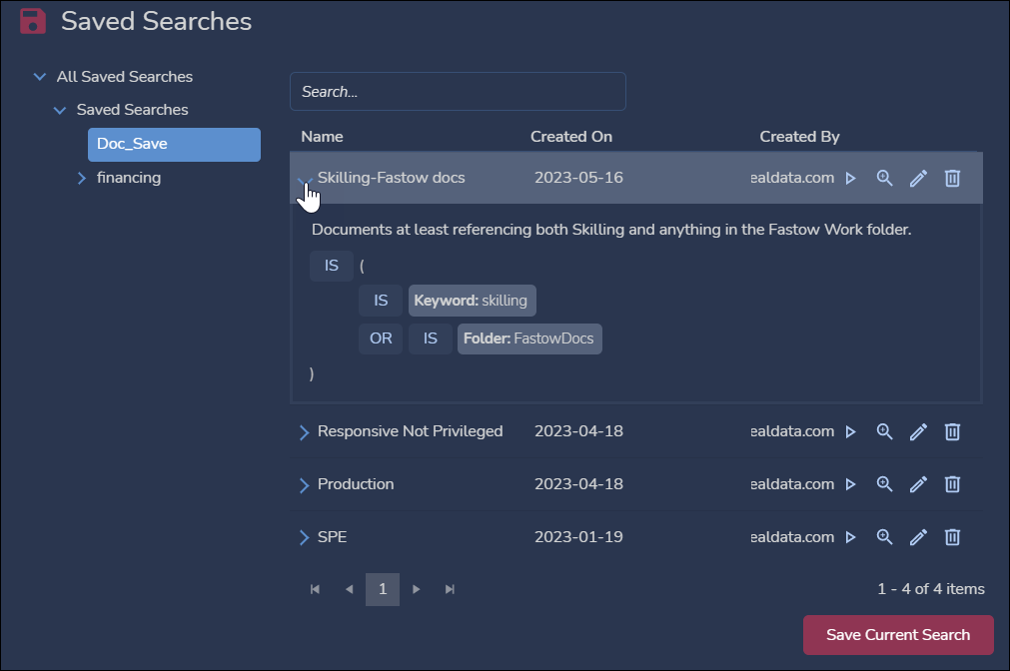Viewport: 1010px width, 671px height.
Task: Preview the Skilling-Fastow docs search with magnifier
Action: (884, 178)
